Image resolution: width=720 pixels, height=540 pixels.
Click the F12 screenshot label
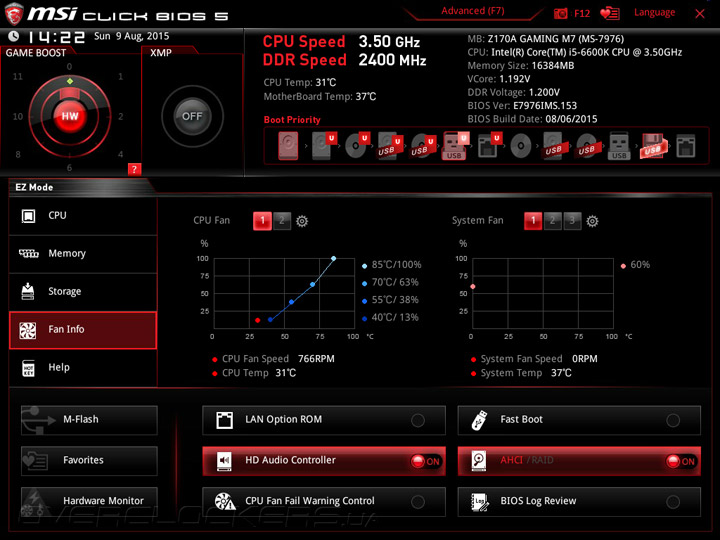click(582, 13)
